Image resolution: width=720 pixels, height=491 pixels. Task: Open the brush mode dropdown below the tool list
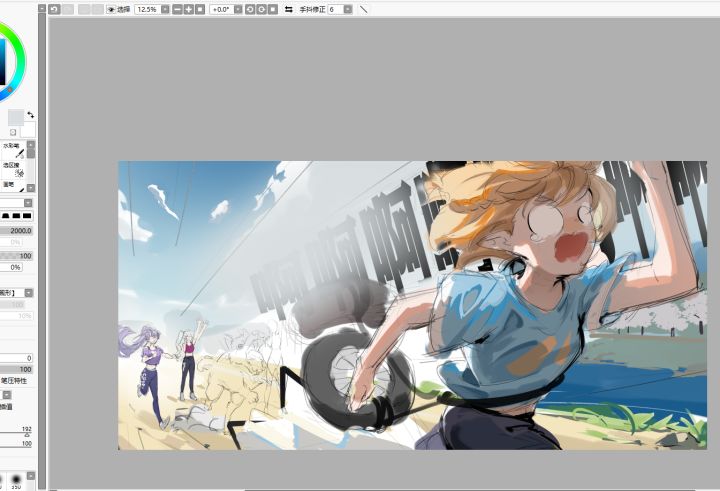click(x=28, y=203)
